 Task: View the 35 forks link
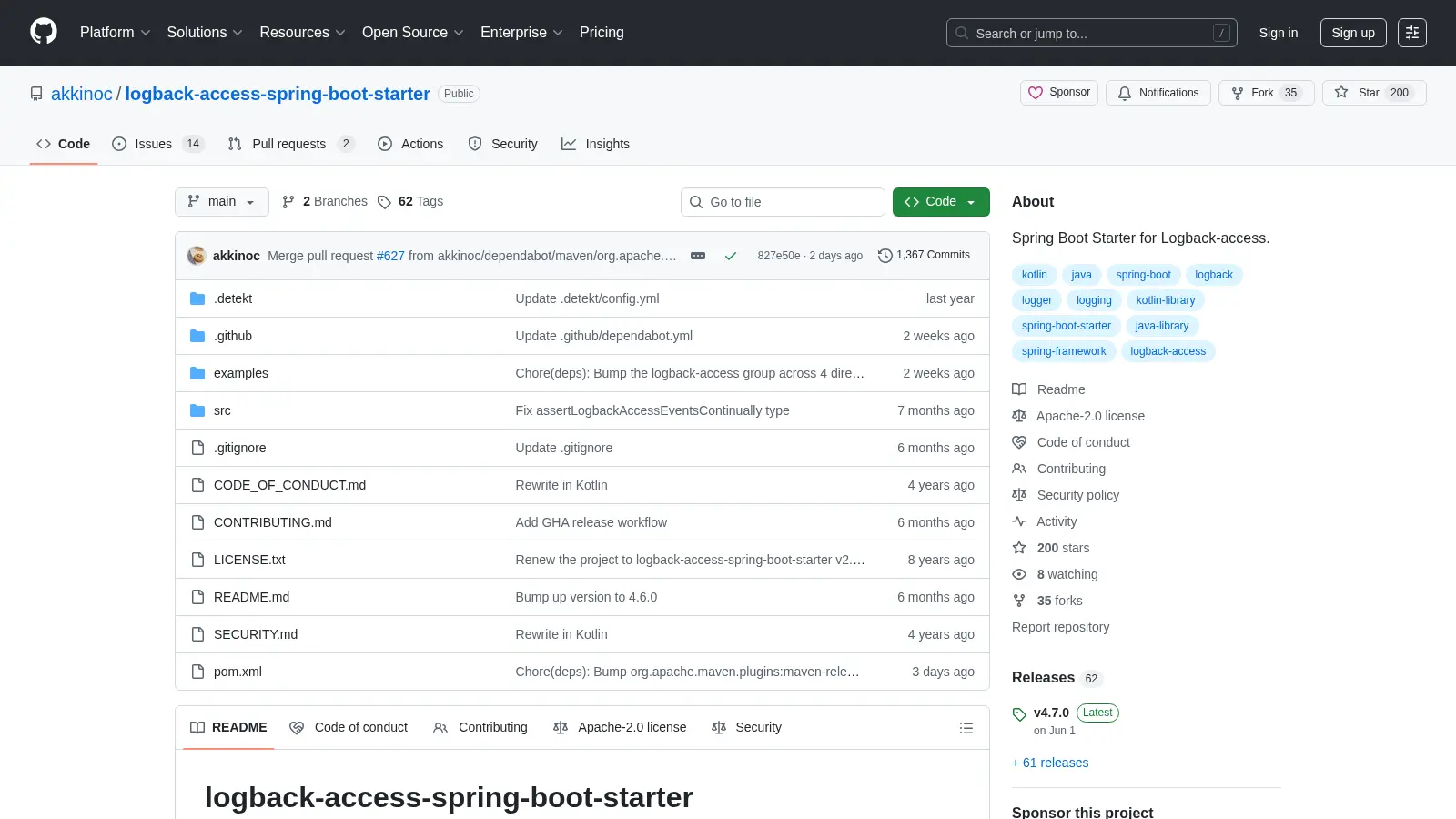click(1047, 601)
